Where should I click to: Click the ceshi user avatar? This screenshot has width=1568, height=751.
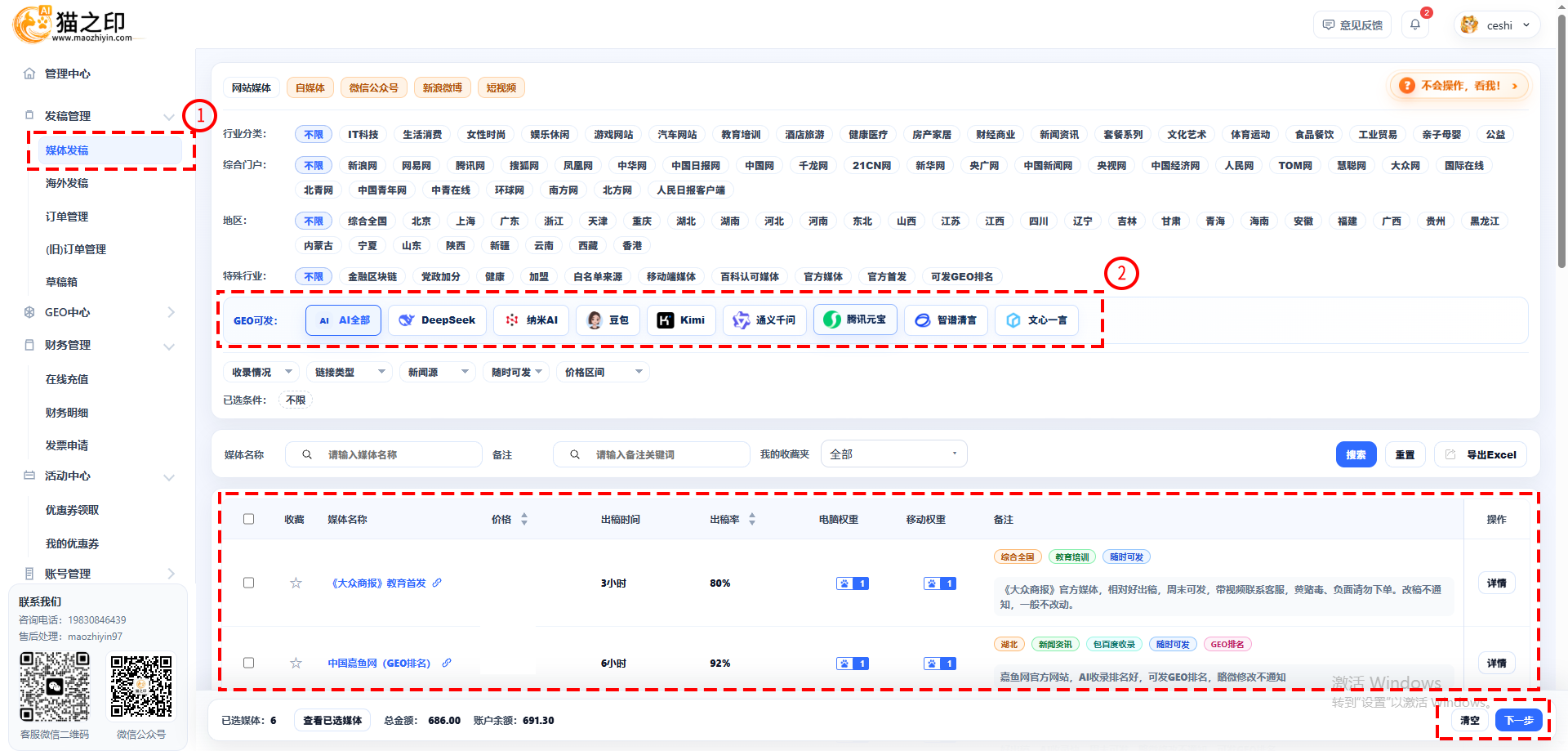tap(1469, 25)
